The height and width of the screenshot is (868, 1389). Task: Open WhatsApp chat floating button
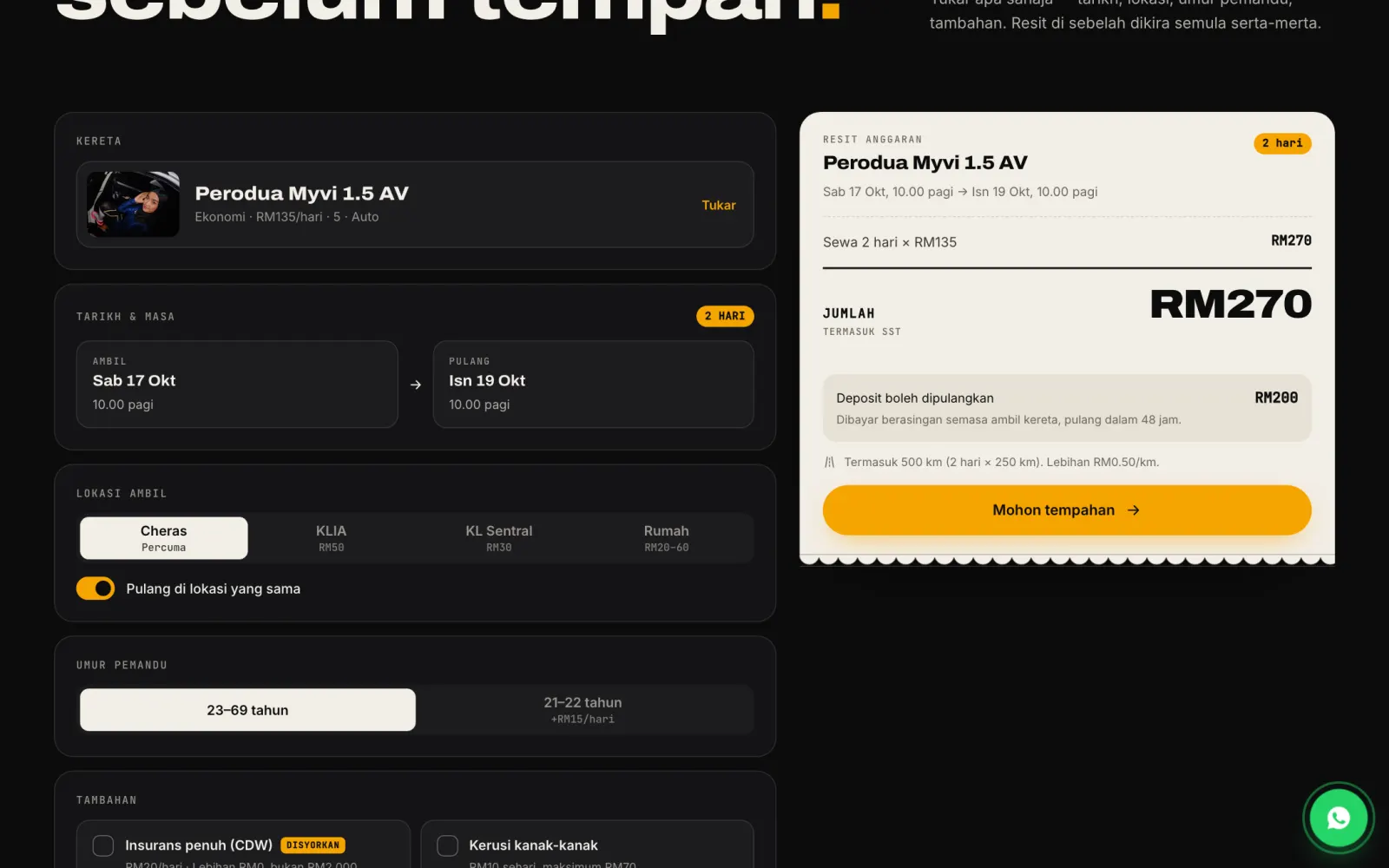1338,817
